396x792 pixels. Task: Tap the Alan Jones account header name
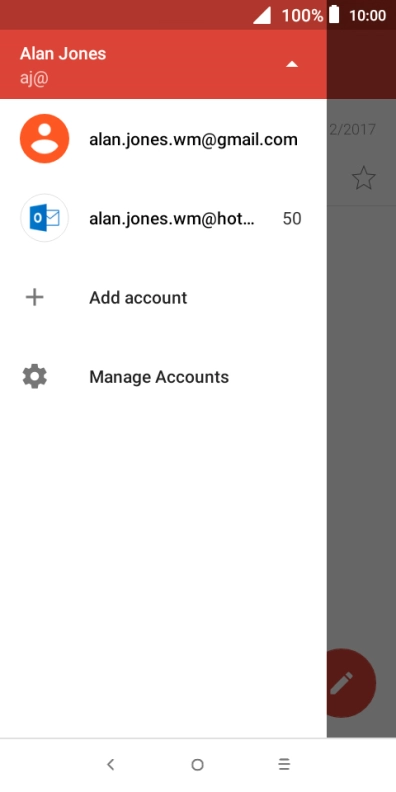(63, 54)
